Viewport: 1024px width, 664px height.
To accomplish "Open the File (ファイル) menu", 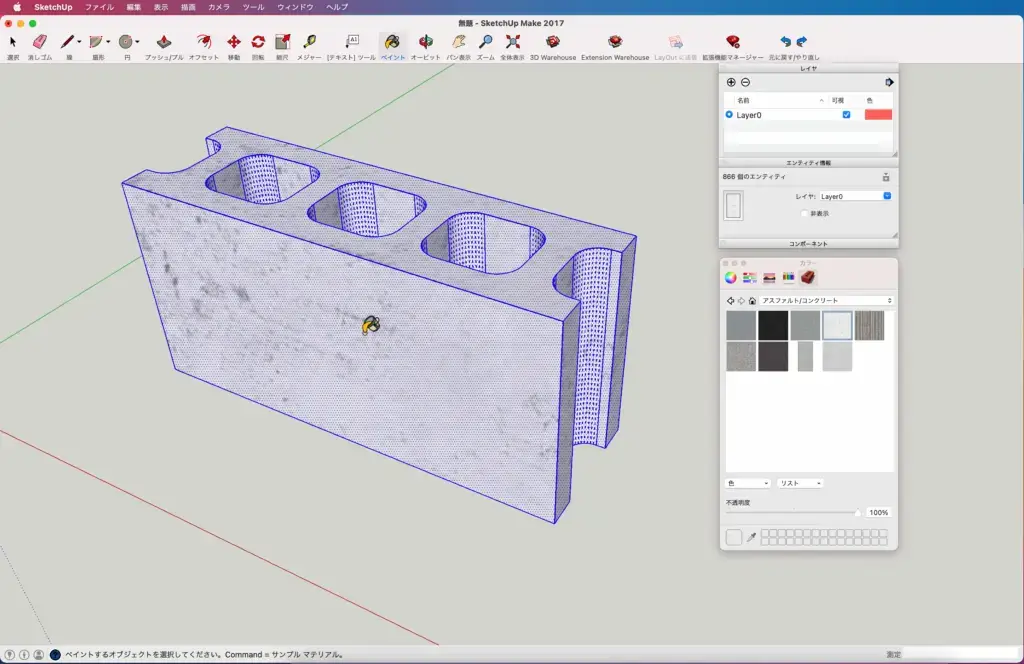I will 99,7.
